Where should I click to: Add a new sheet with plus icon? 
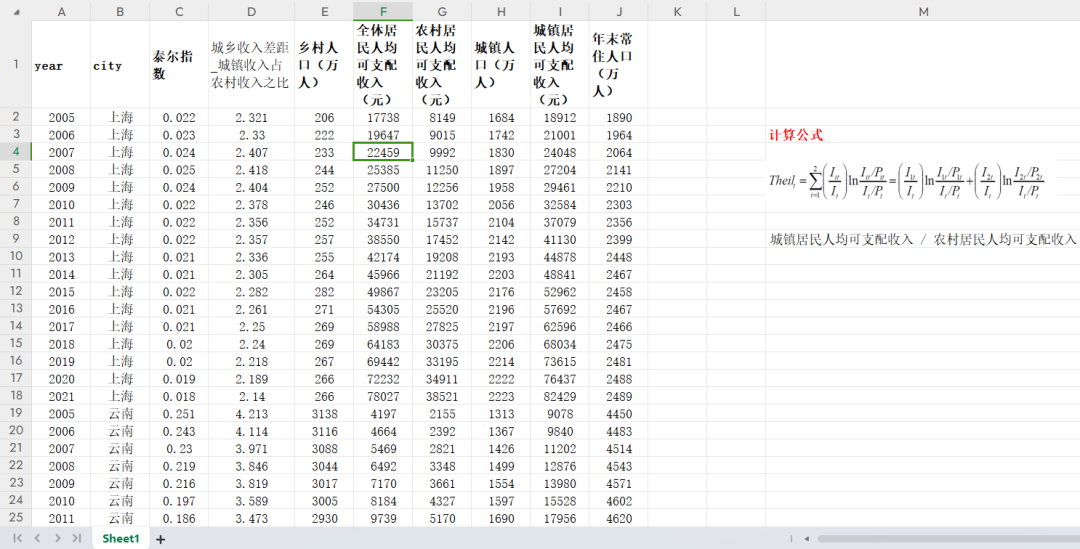pyautogui.click(x=160, y=539)
